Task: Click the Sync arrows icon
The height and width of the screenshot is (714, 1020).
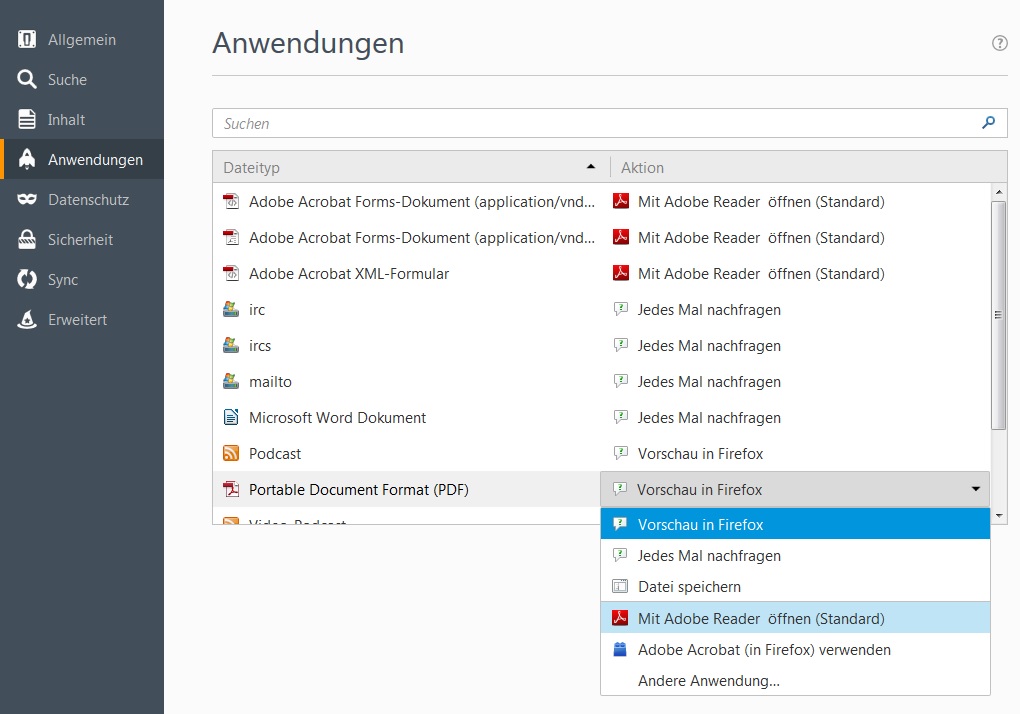Action: coord(27,280)
